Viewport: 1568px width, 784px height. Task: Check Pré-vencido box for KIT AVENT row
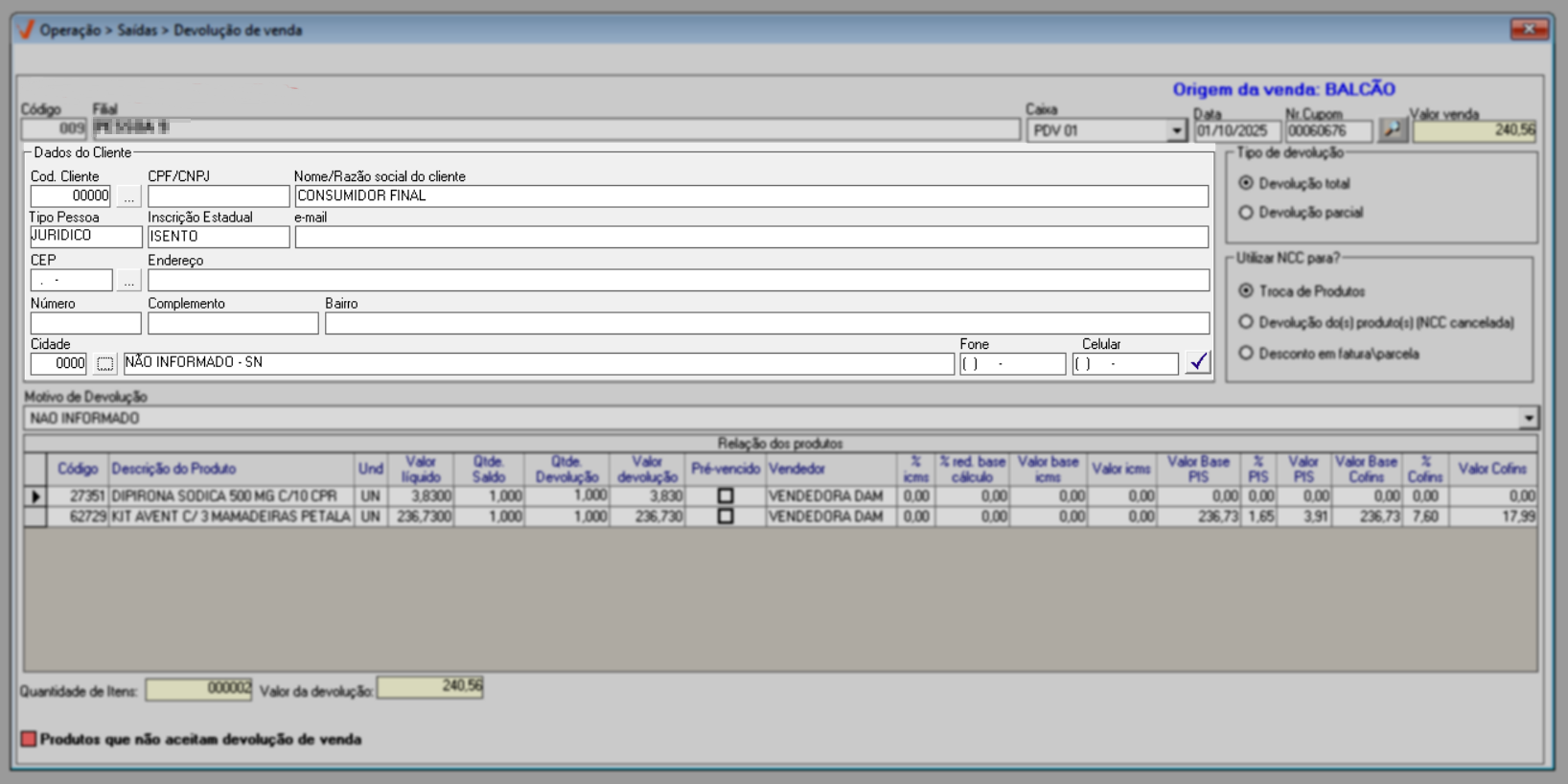tap(726, 517)
